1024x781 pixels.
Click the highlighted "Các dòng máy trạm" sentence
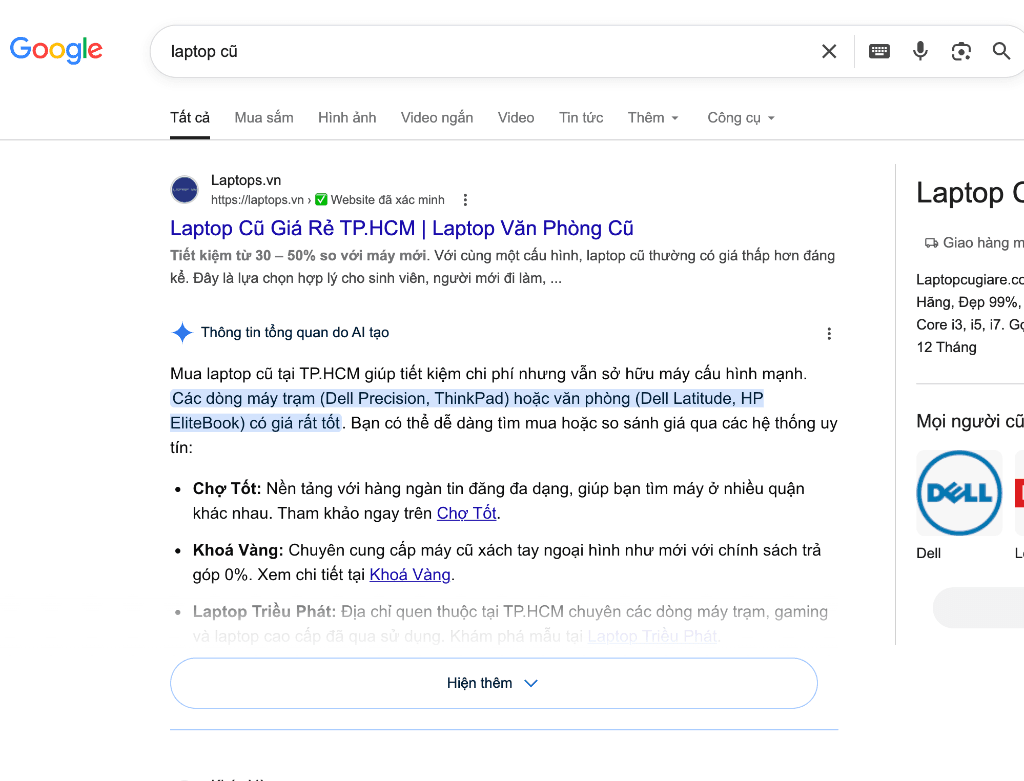tap(467, 411)
